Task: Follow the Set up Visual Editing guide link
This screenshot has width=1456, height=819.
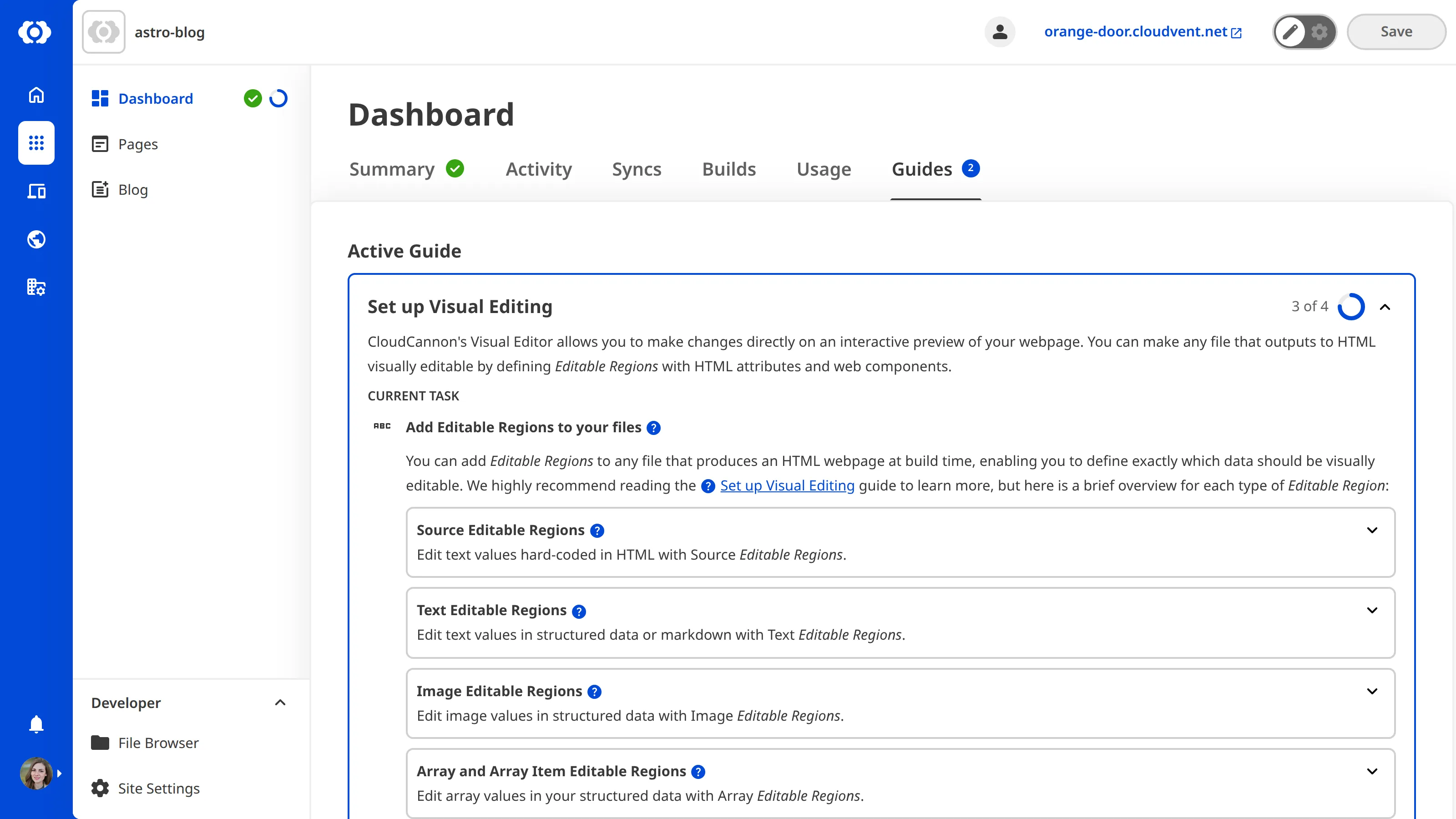Action: pos(787,485)
